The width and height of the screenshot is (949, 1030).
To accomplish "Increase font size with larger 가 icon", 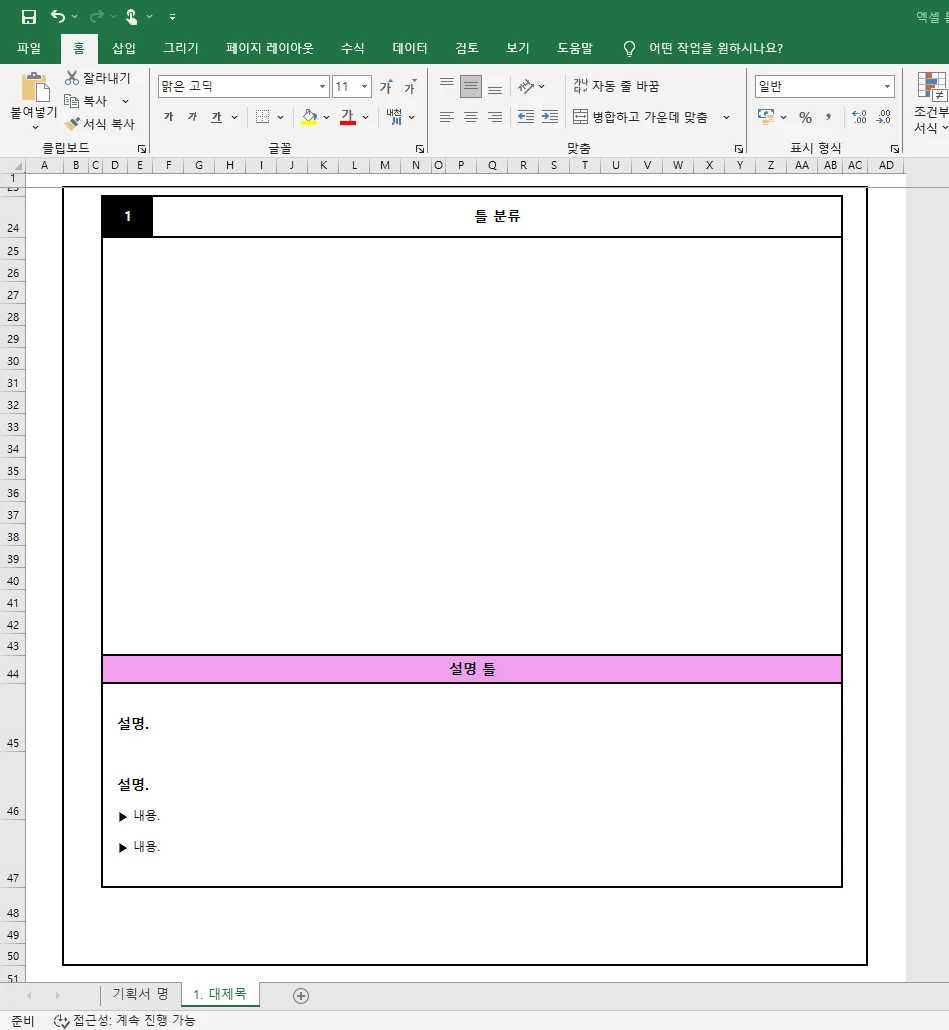I will (x=386, y=86).
